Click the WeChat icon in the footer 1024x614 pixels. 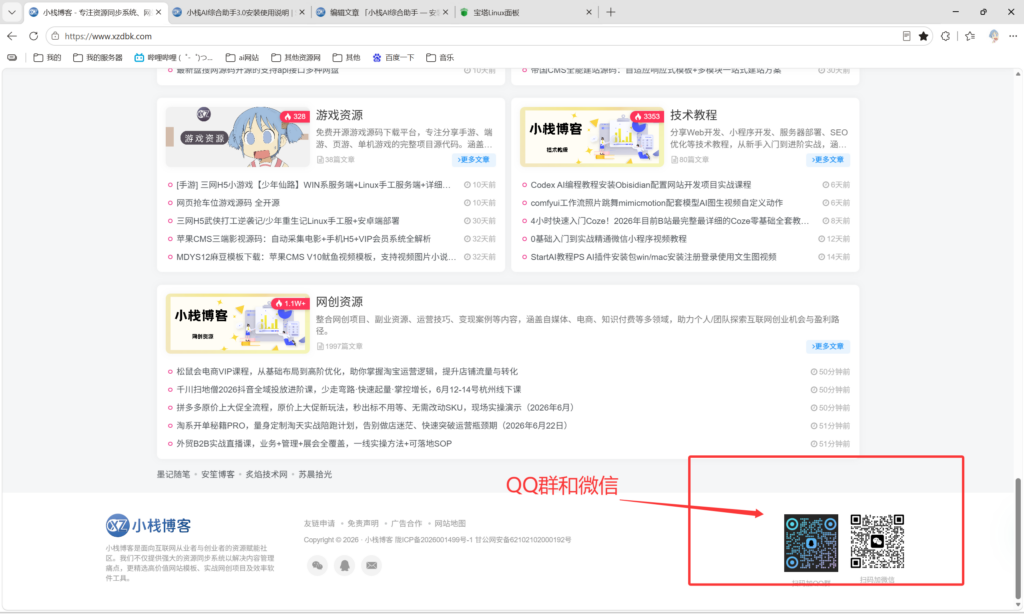pos(317,565)
